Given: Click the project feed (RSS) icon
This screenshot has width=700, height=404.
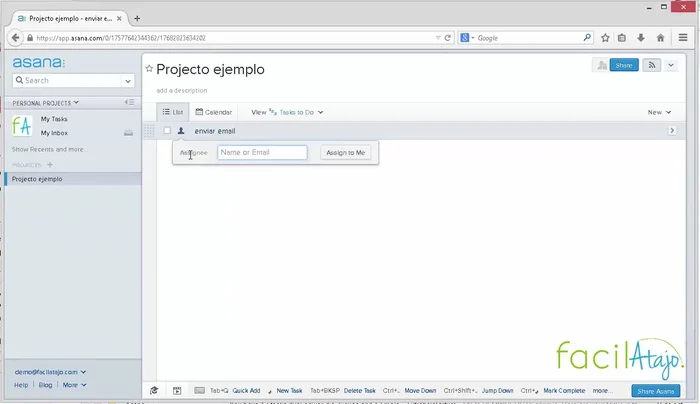Looking at the screenshot, I should [x=652, y=65].
